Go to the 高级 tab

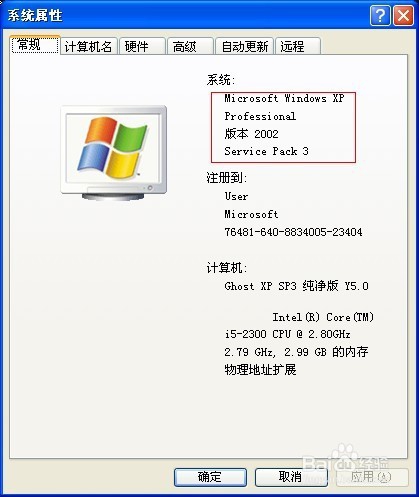coord(190,46)
